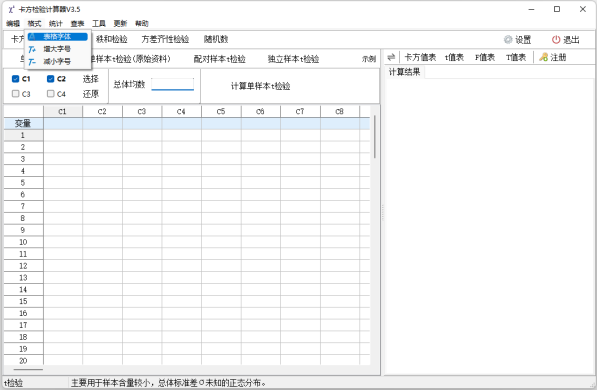Click the t检验 status bar label

coord(14,383)
